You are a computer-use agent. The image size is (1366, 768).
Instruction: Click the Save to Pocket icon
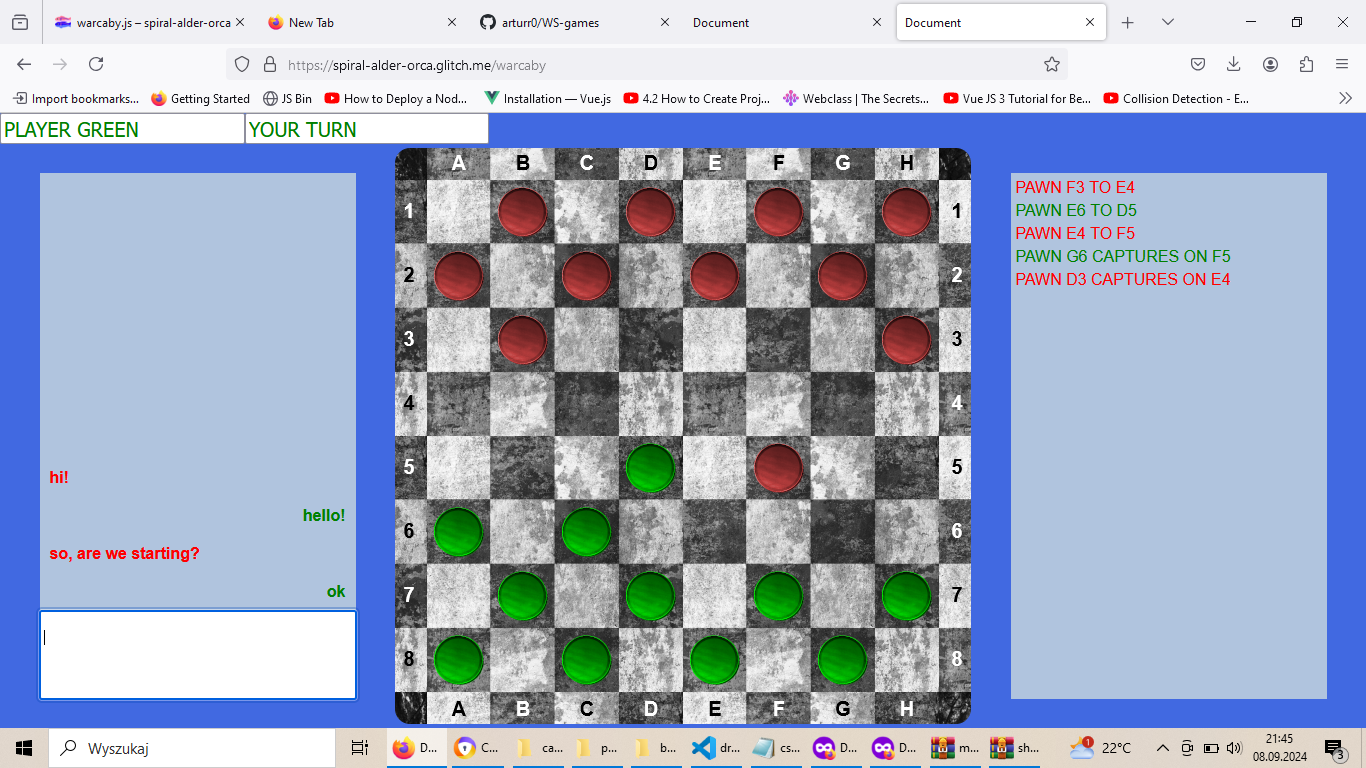point(1198,64)
